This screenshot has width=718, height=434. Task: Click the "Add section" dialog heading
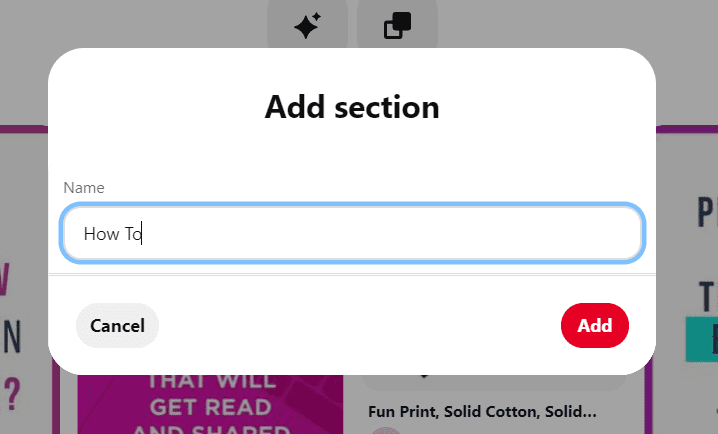coord(352,107)
